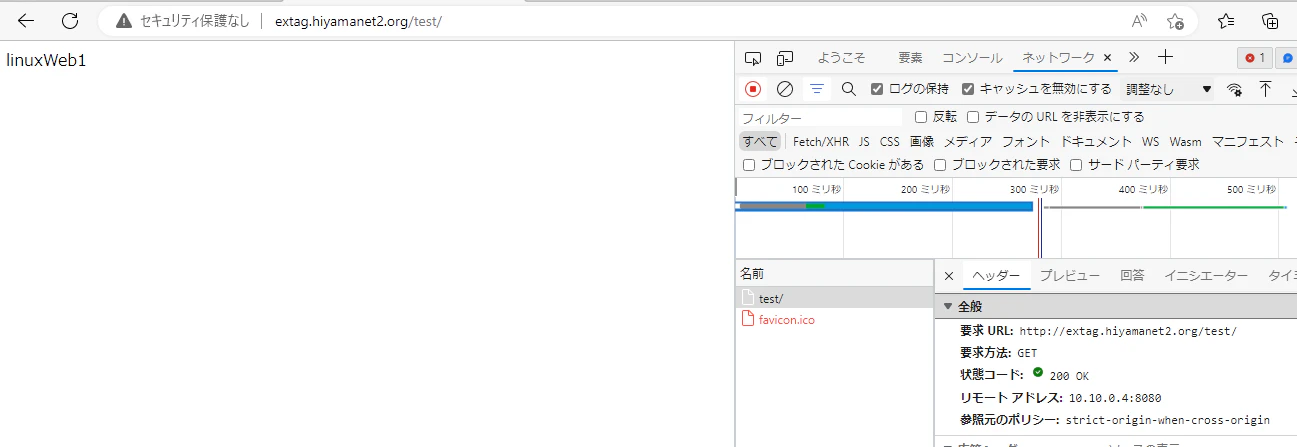Filter requests by 'WS'
Image resolution: width=1297 pixels, height=447 pixels.
(1151, 142)
